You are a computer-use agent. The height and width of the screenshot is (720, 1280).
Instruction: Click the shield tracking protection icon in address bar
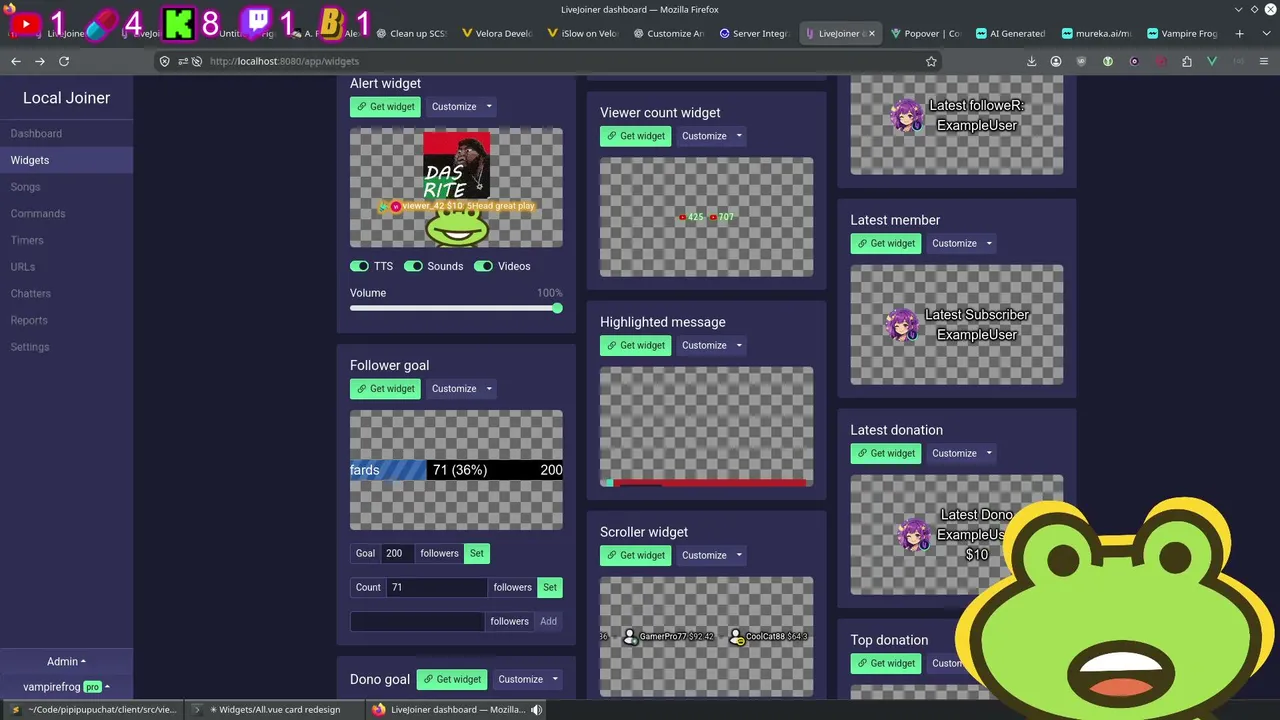tap(165, 61)
